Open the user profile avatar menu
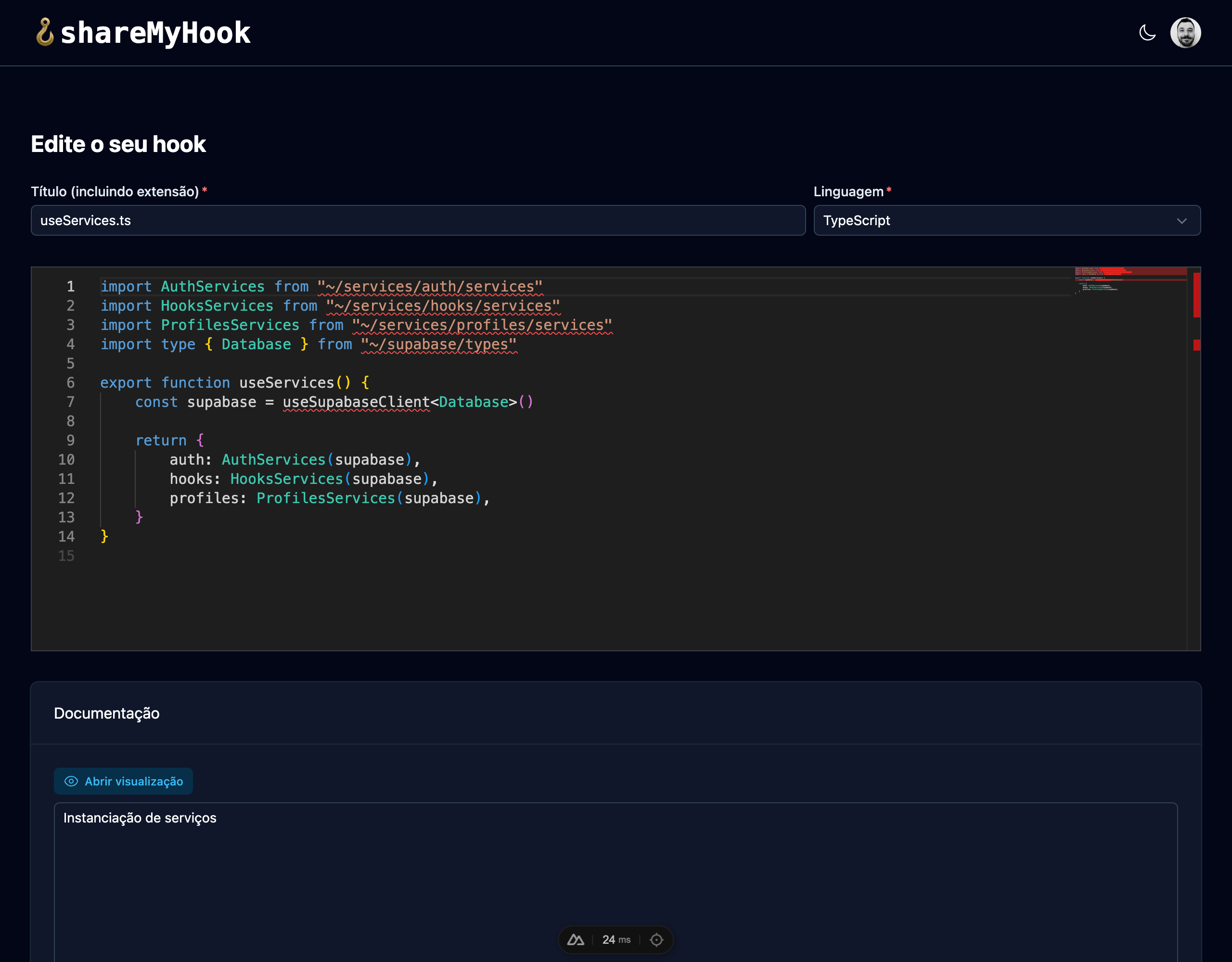 pyautogui.click(x=1185, y=33)
